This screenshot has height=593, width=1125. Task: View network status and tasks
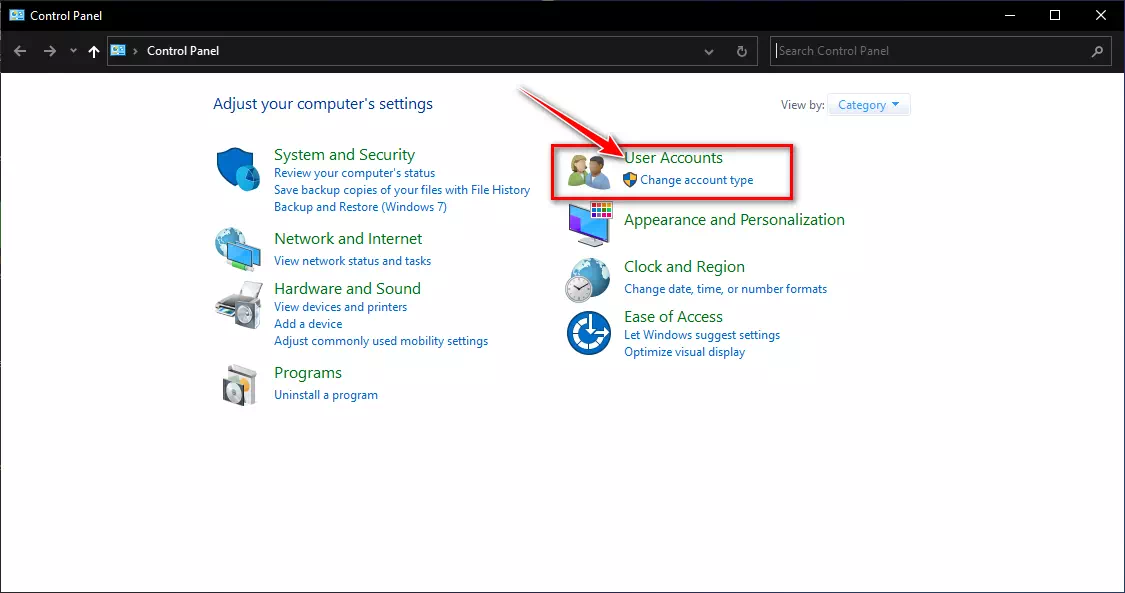352,261
